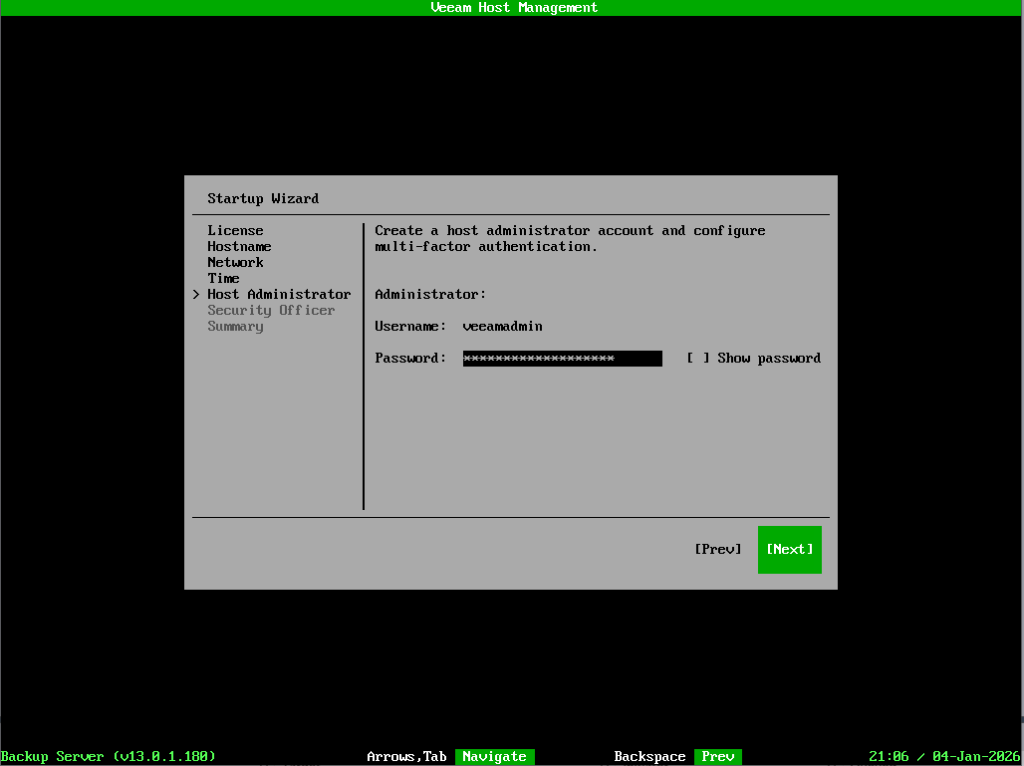Click the arrow marker beside Host Administrator
Viewport: 1024px width, 766px height.
pyautogui.click(x=196, y=294)
